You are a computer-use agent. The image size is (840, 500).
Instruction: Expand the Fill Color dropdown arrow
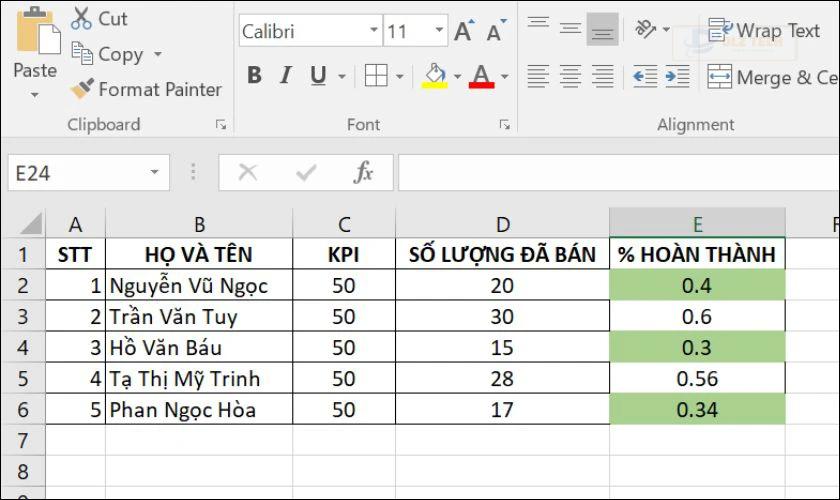458,77
